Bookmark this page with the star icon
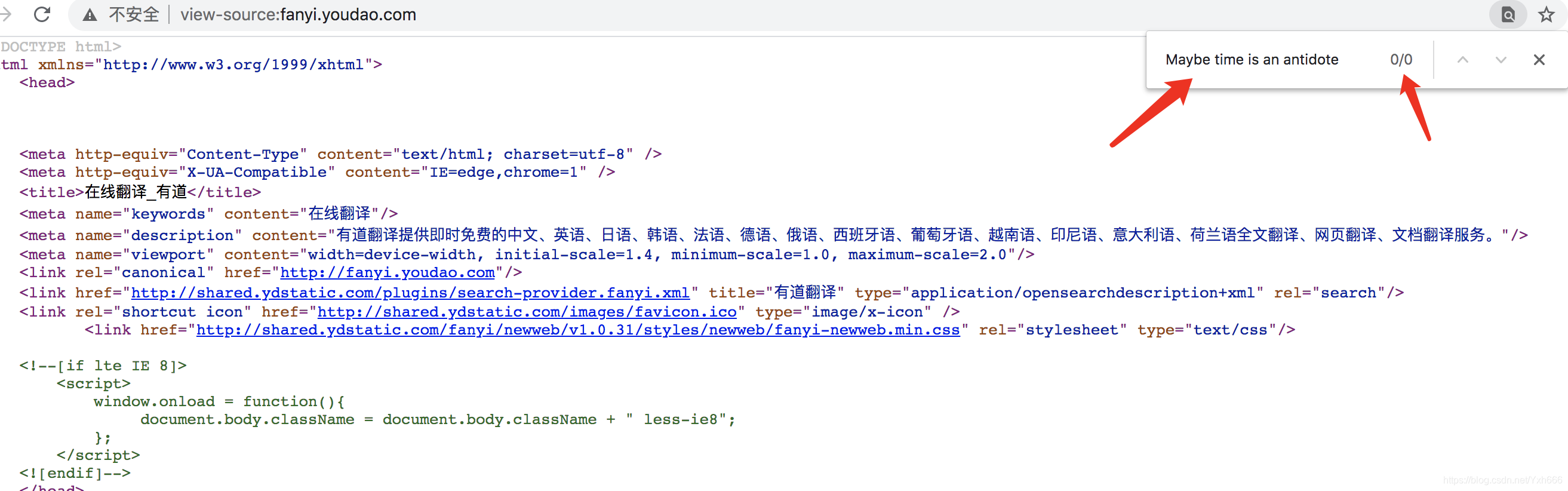 [x=1547, y=14]
